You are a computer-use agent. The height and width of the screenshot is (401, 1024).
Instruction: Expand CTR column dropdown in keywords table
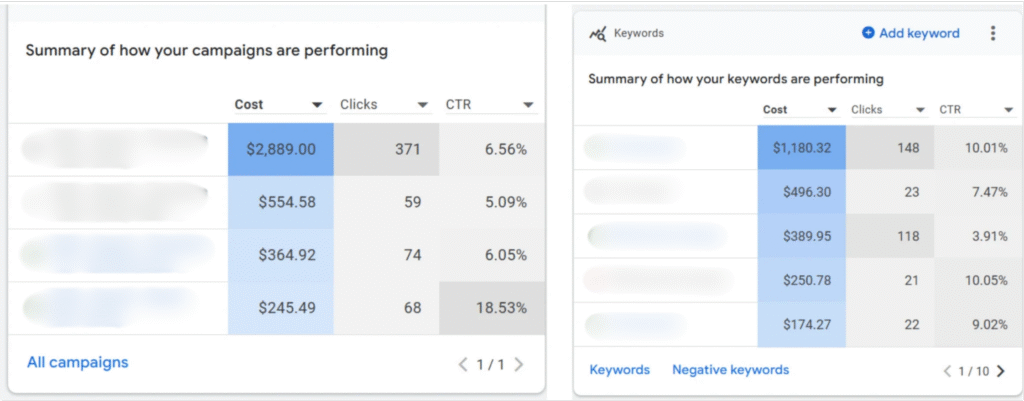(1008, 110)
